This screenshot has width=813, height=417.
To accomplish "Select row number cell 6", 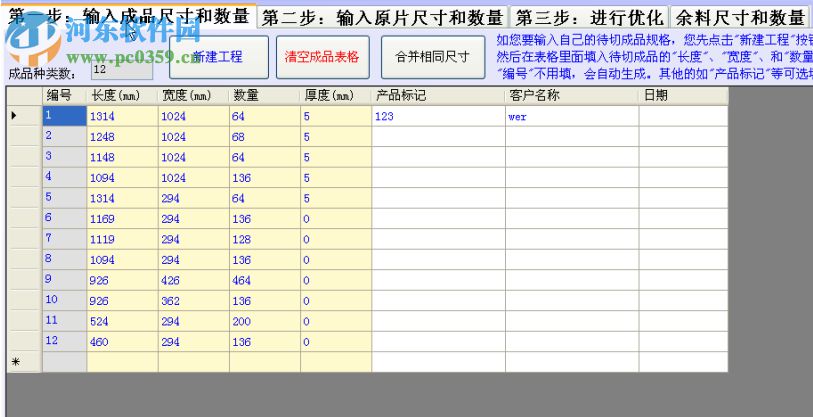I will [x=64, y=218].
